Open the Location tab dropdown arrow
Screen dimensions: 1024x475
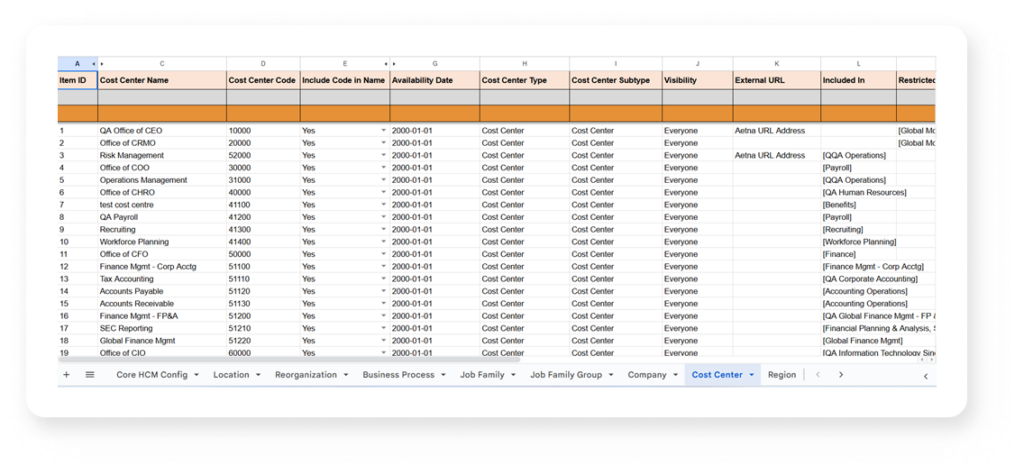(258, 375)
